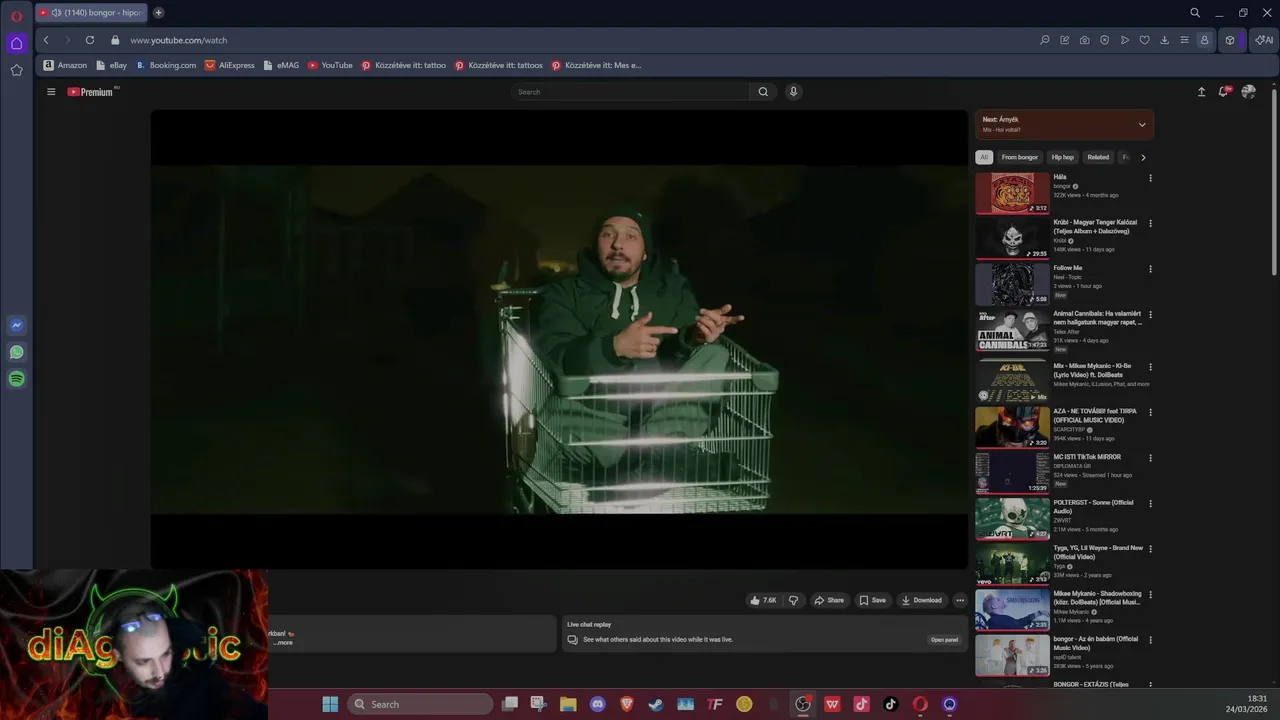Open Messenger in Opera sidebar
The height and width of the screenshot is (720, 1280).
pyautogui.click(x=16, y=325)
